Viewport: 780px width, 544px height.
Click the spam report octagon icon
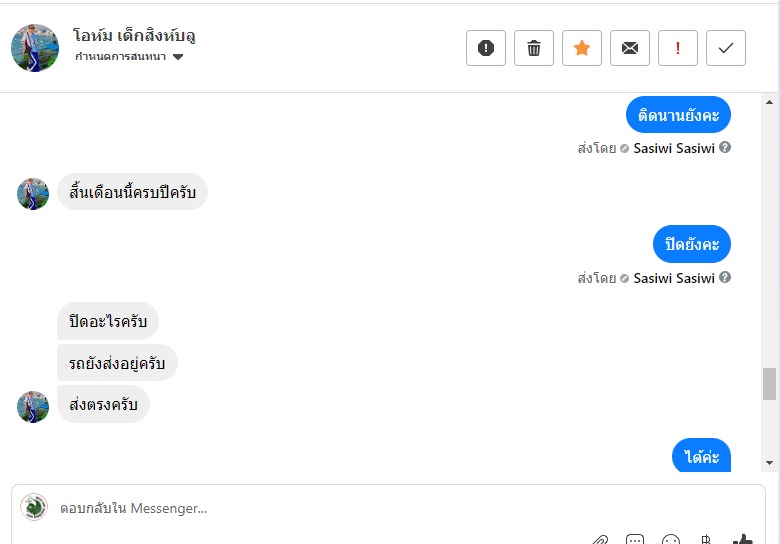(x=486, y=48)
